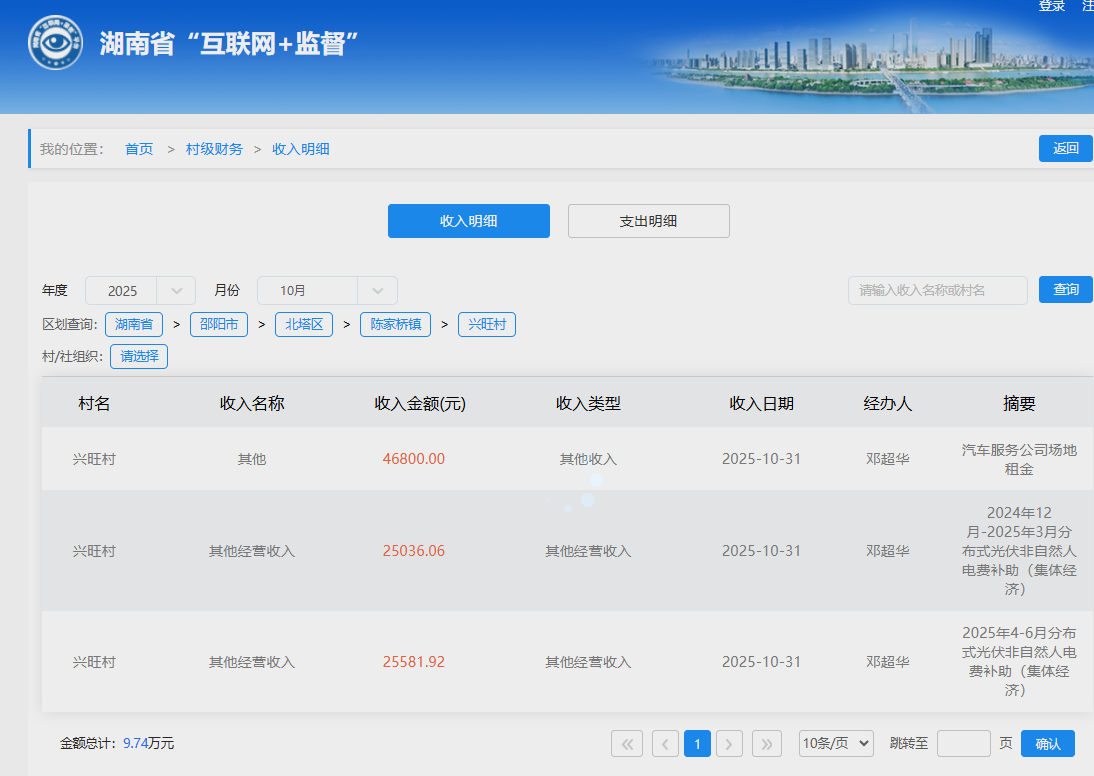Click the eye logo of the supervision site

coord(55,43)
